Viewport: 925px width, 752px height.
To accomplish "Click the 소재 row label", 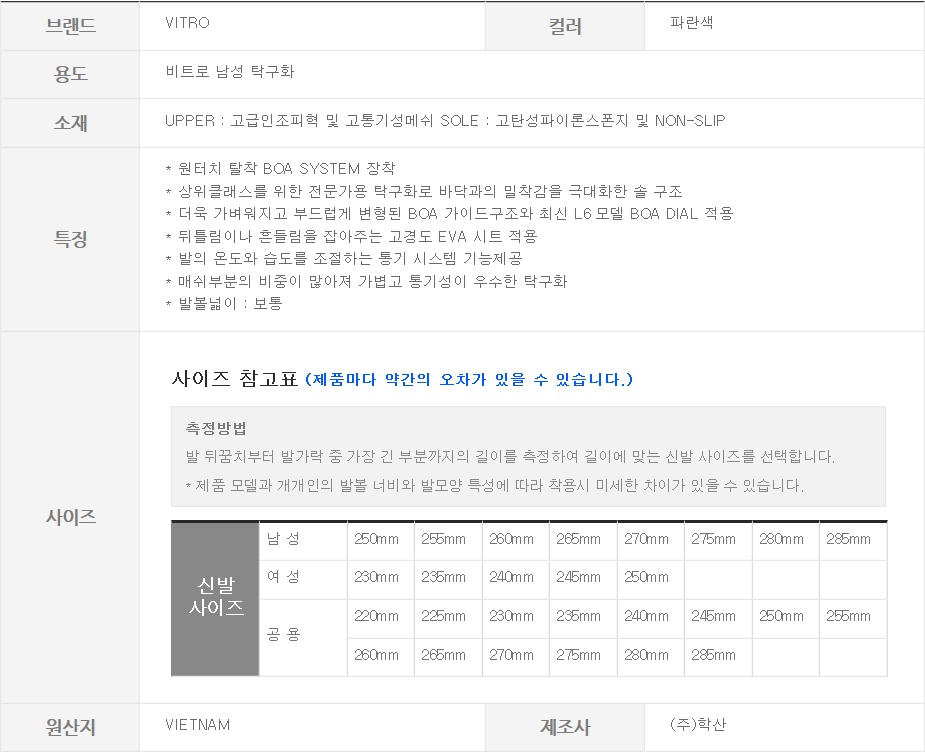I will (70, 122).
